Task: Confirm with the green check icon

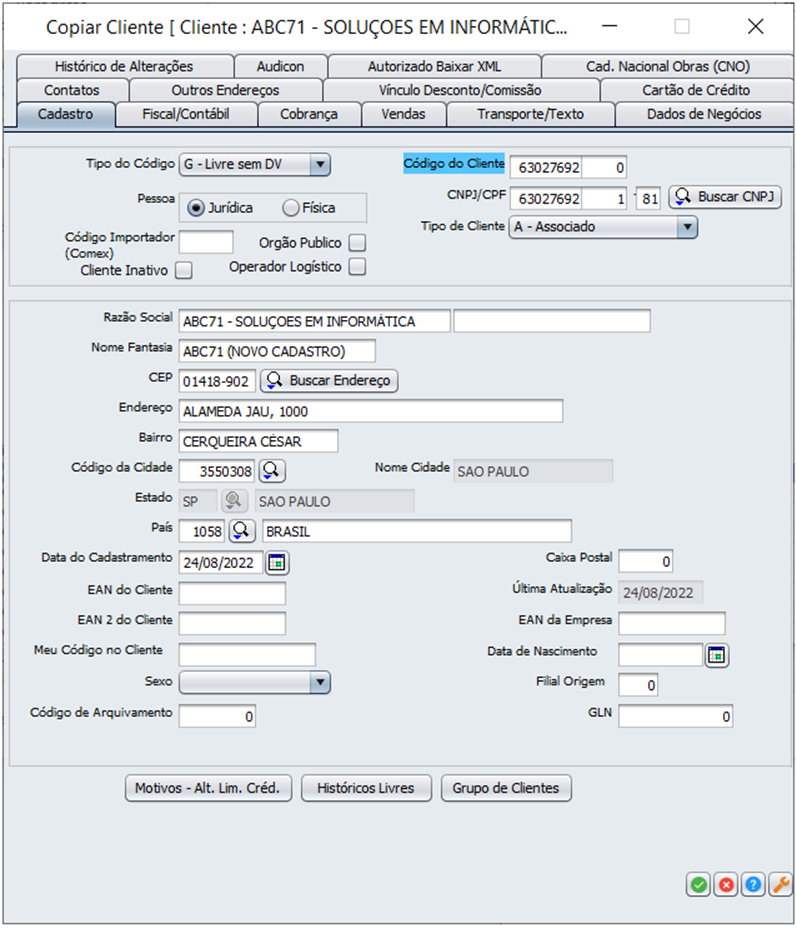Action: point(698,885)
